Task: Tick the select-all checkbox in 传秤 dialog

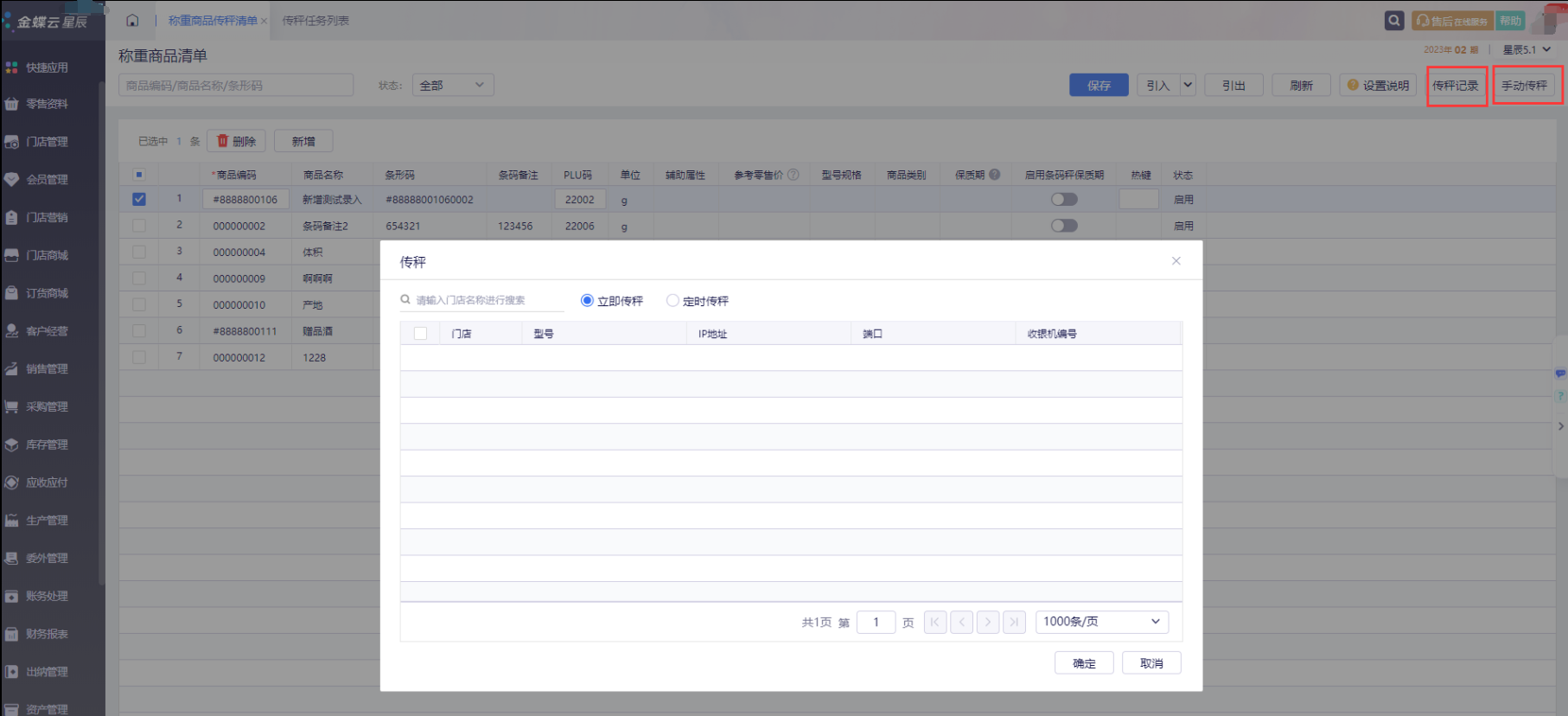Action: [420, 334]
